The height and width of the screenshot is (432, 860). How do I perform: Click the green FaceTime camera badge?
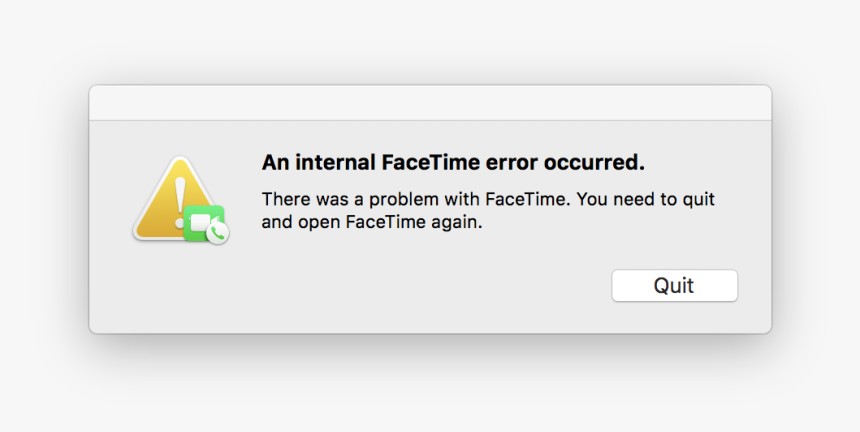click(x=203, y=223)
